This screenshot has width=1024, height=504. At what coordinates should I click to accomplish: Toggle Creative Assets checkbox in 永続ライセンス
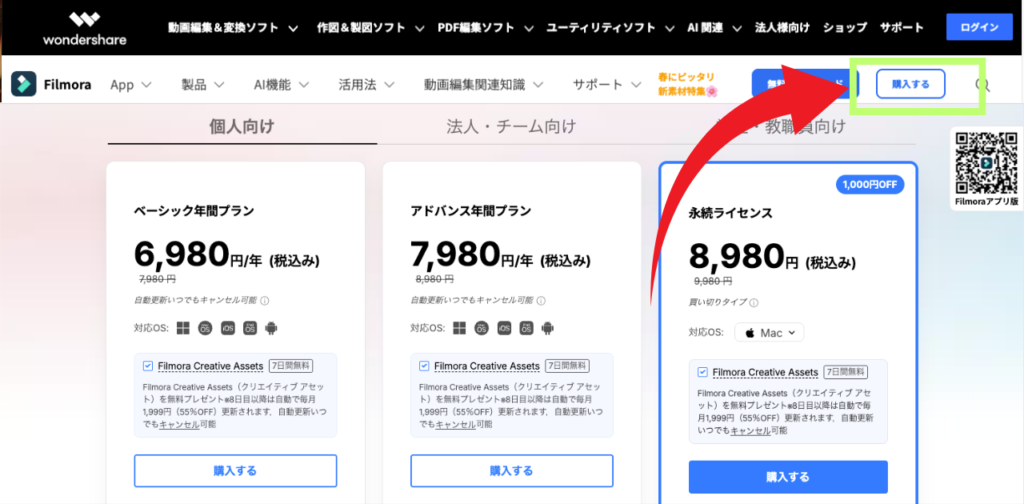pyautogui.click(x=702, y=372)
